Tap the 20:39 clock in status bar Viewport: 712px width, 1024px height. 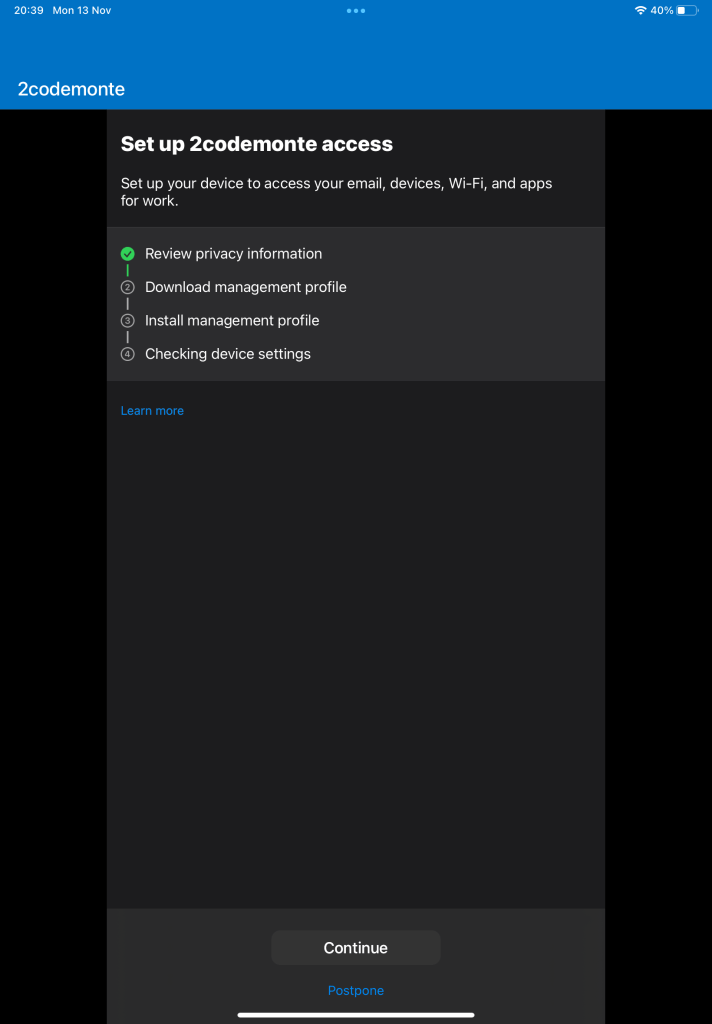(28, 10)
